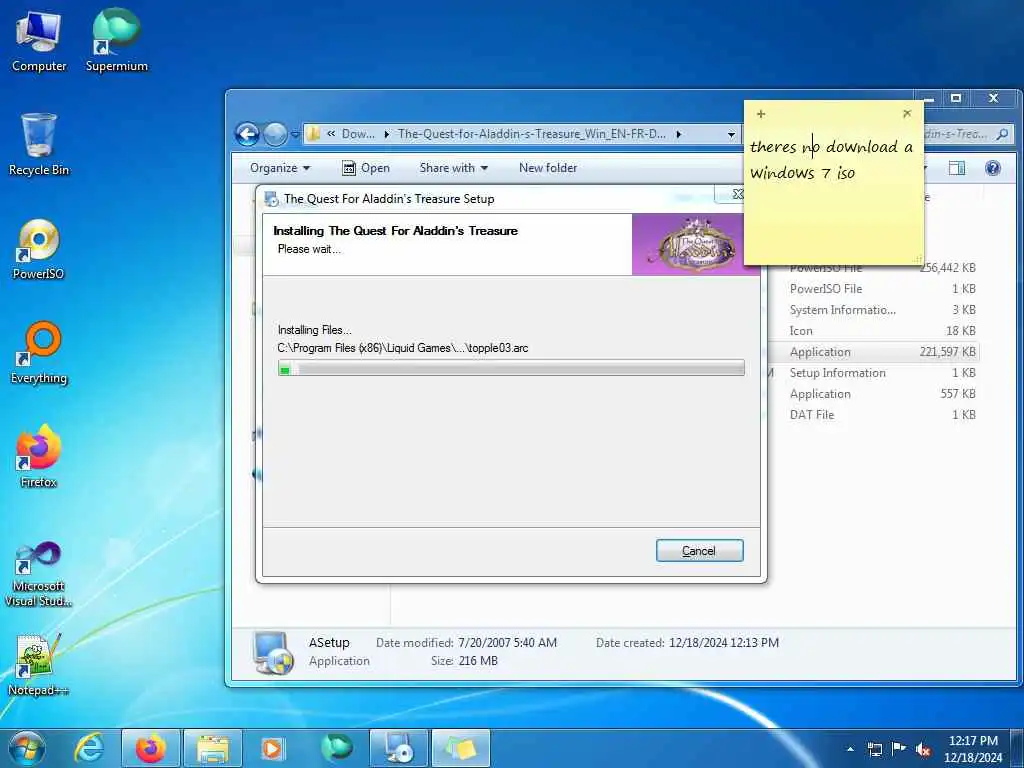This screenshot has height=768, width=1024.
Task: Maximize the Explorer window
Action: (x=956, y=98)
